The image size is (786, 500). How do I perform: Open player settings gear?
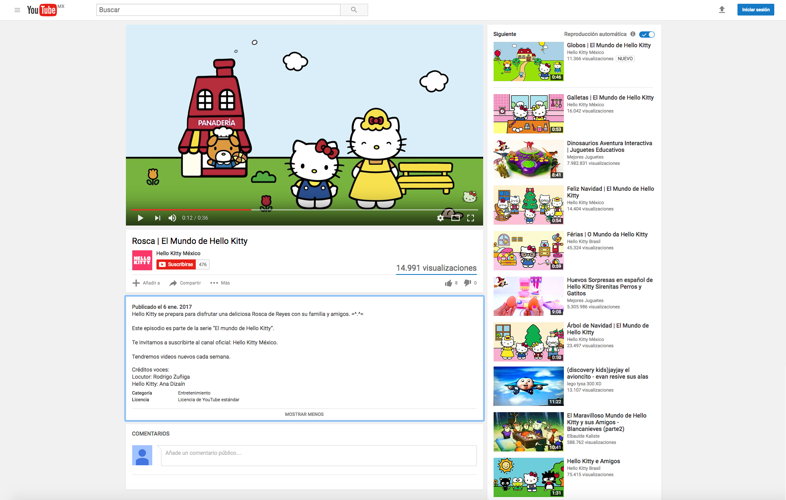[440, 218]
